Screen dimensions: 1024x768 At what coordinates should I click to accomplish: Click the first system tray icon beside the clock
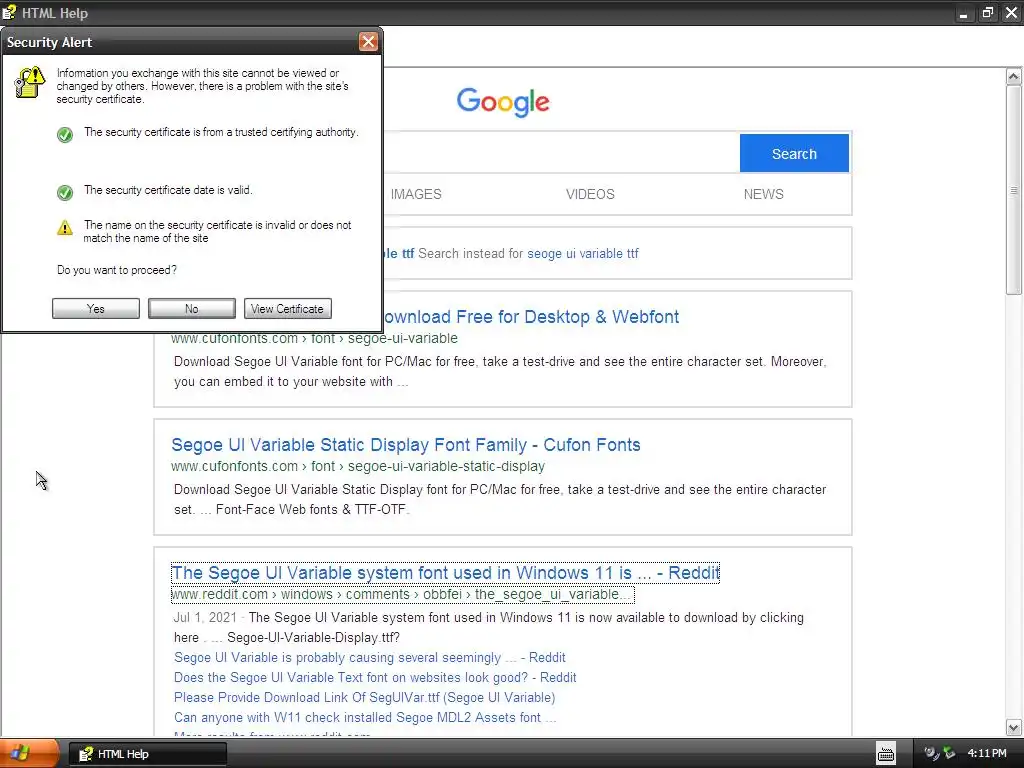[x=932, y=753]
